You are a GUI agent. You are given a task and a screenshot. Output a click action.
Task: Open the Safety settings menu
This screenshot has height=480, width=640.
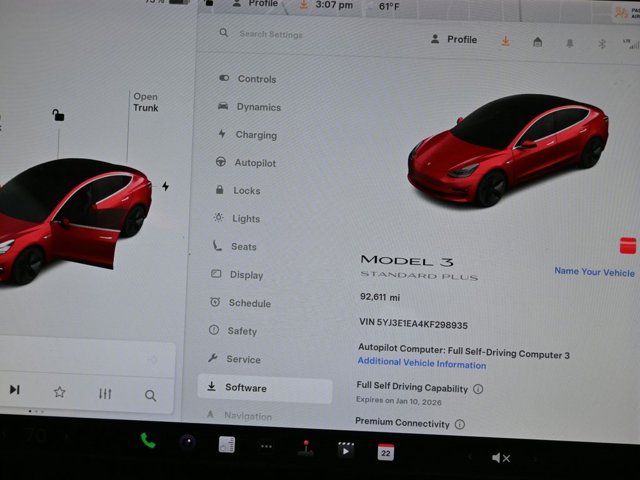[x=233, y=331]
